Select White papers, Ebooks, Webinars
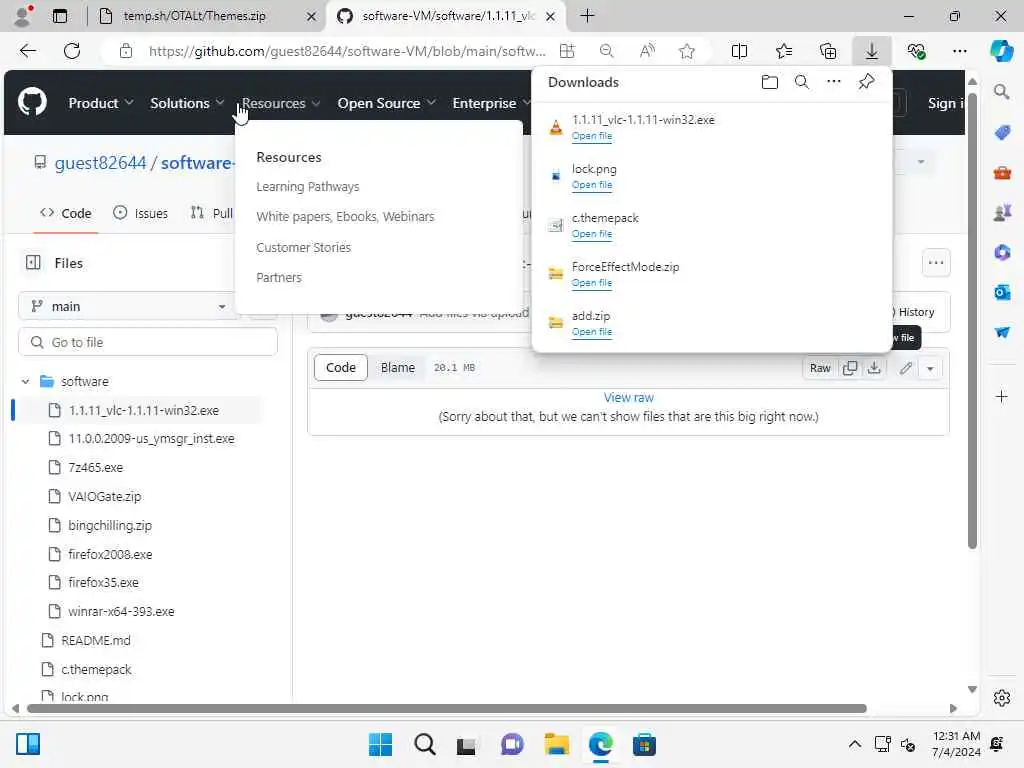 tap(345, 217)
